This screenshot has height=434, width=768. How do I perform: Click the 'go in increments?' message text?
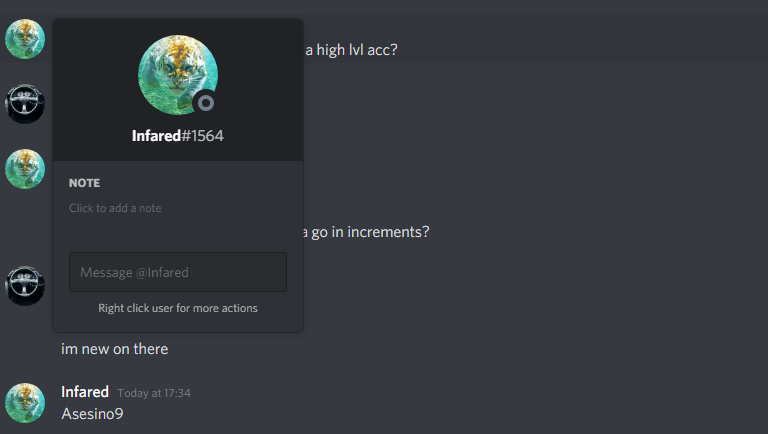[x=365, y=232]
